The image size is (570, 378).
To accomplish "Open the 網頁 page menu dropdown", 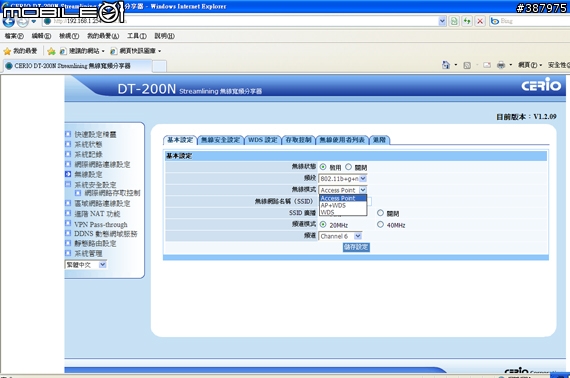I will [x=530, y=65].
